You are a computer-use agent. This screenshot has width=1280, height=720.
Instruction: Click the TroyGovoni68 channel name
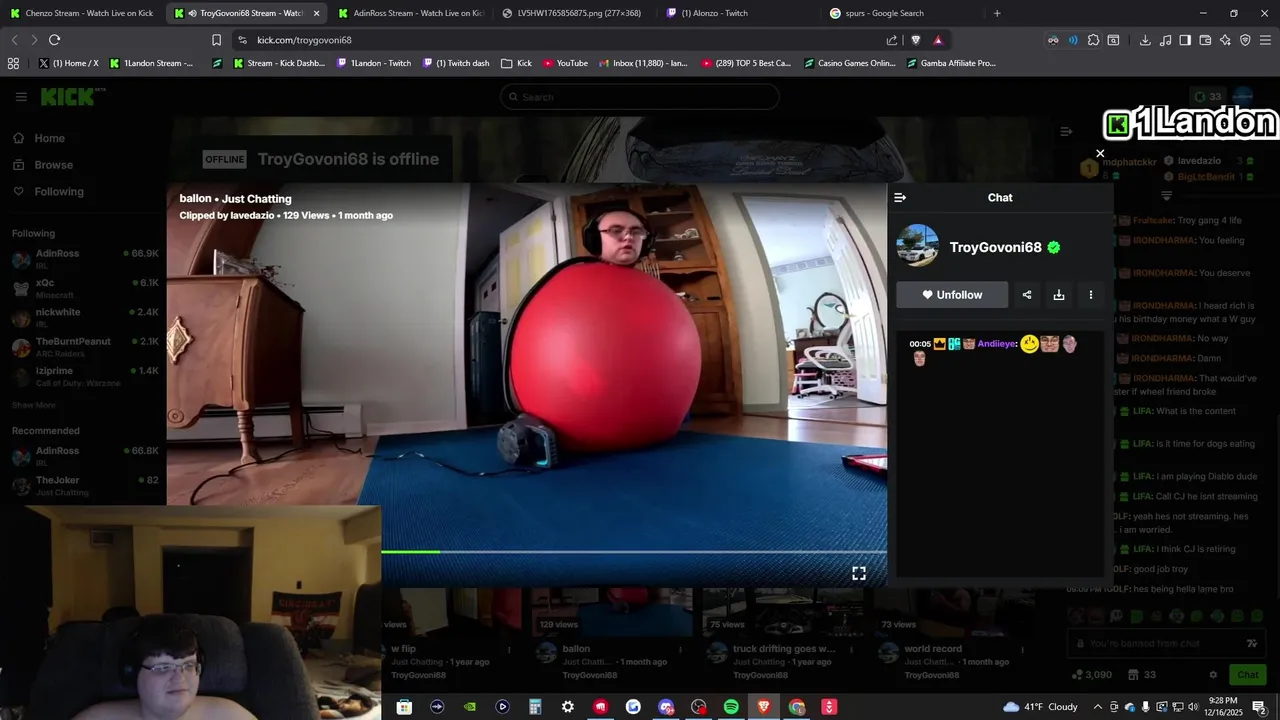tap(995, 247)
